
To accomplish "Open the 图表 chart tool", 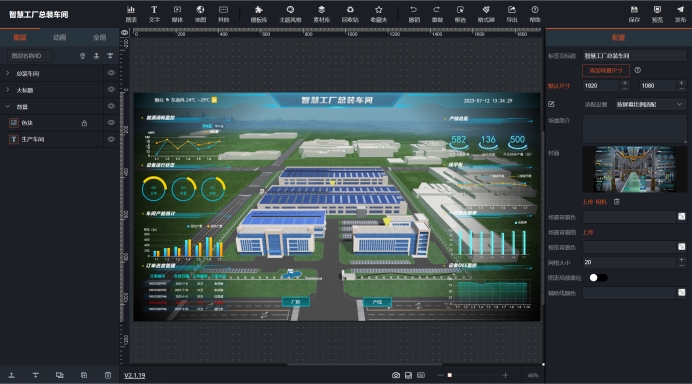I will coord(131,14).
